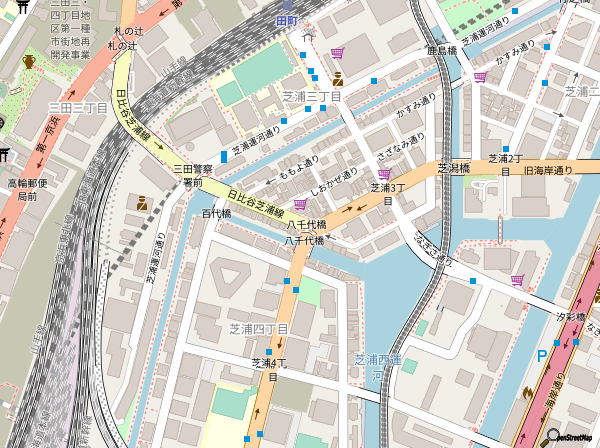The image size is (600, 448).
Task: Select the police icon below 三田警察署前
Action: [142, 203]
